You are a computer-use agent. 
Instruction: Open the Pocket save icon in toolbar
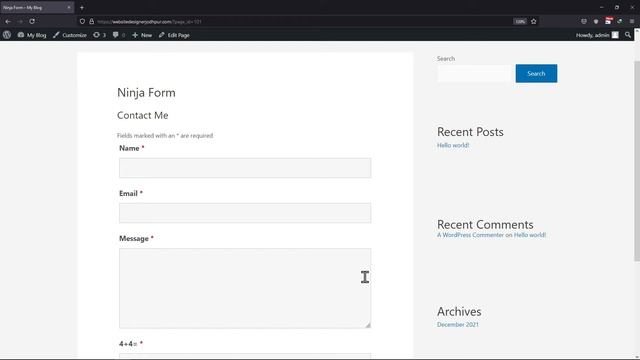[584, 21]
